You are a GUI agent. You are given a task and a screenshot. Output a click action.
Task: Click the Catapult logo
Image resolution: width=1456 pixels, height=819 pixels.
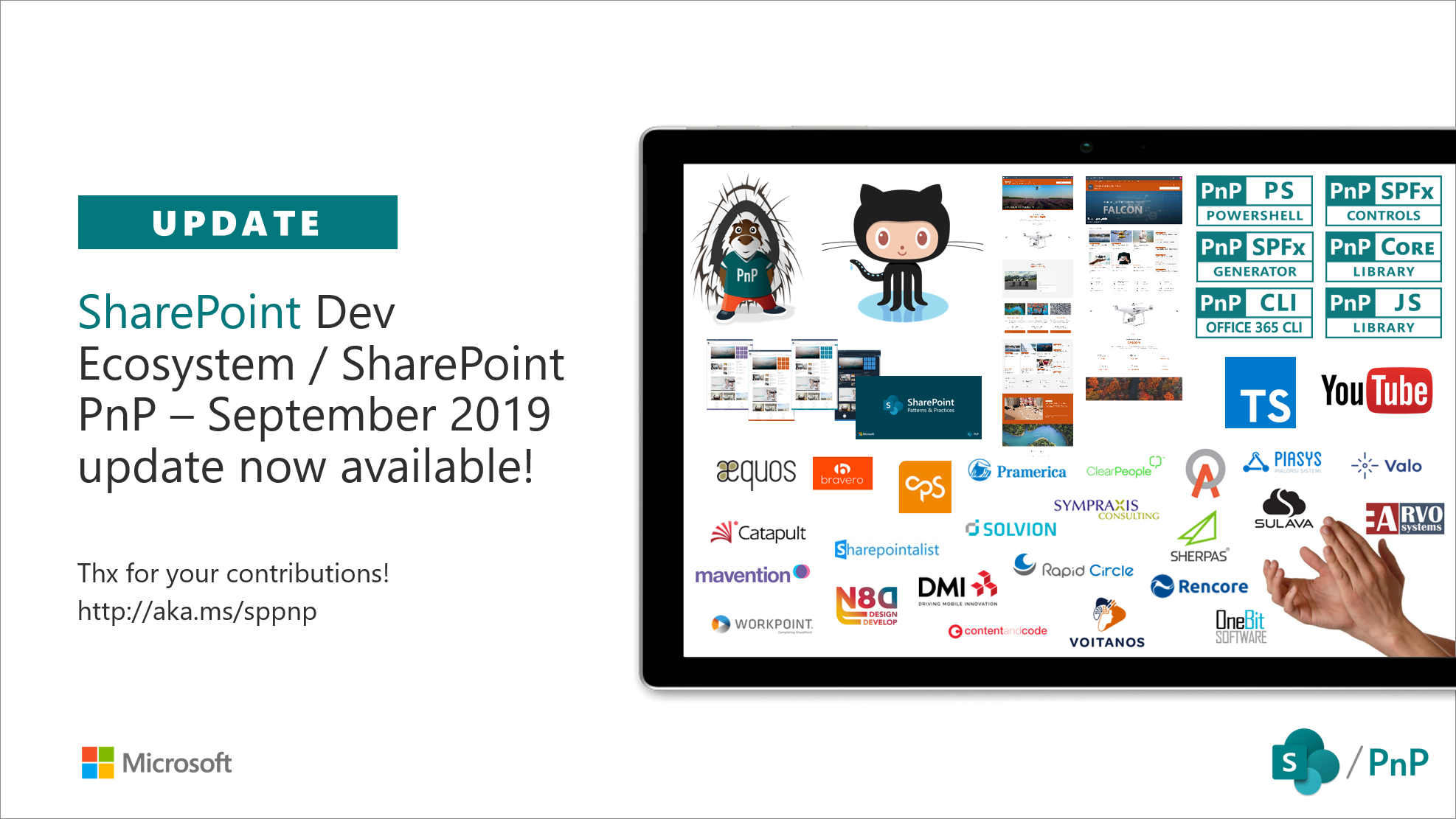click(758, 532)
